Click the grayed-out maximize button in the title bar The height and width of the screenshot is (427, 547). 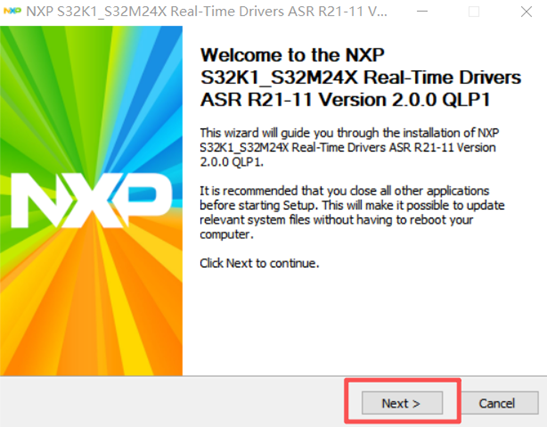[x=474, y=12]
